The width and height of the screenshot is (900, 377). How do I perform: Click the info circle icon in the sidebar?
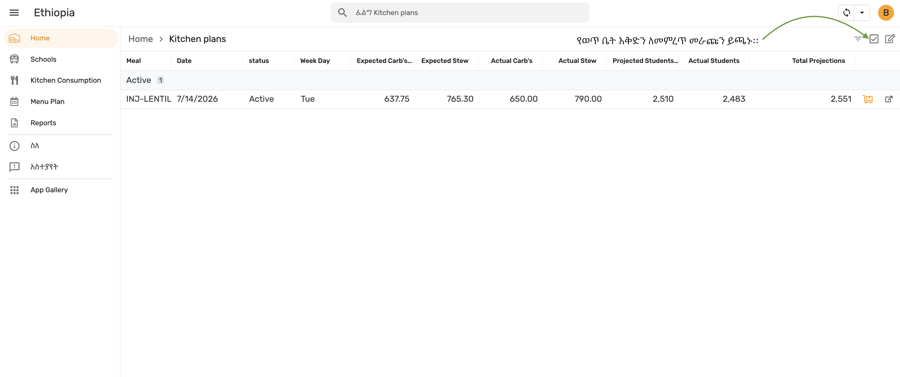coord(15,146)
